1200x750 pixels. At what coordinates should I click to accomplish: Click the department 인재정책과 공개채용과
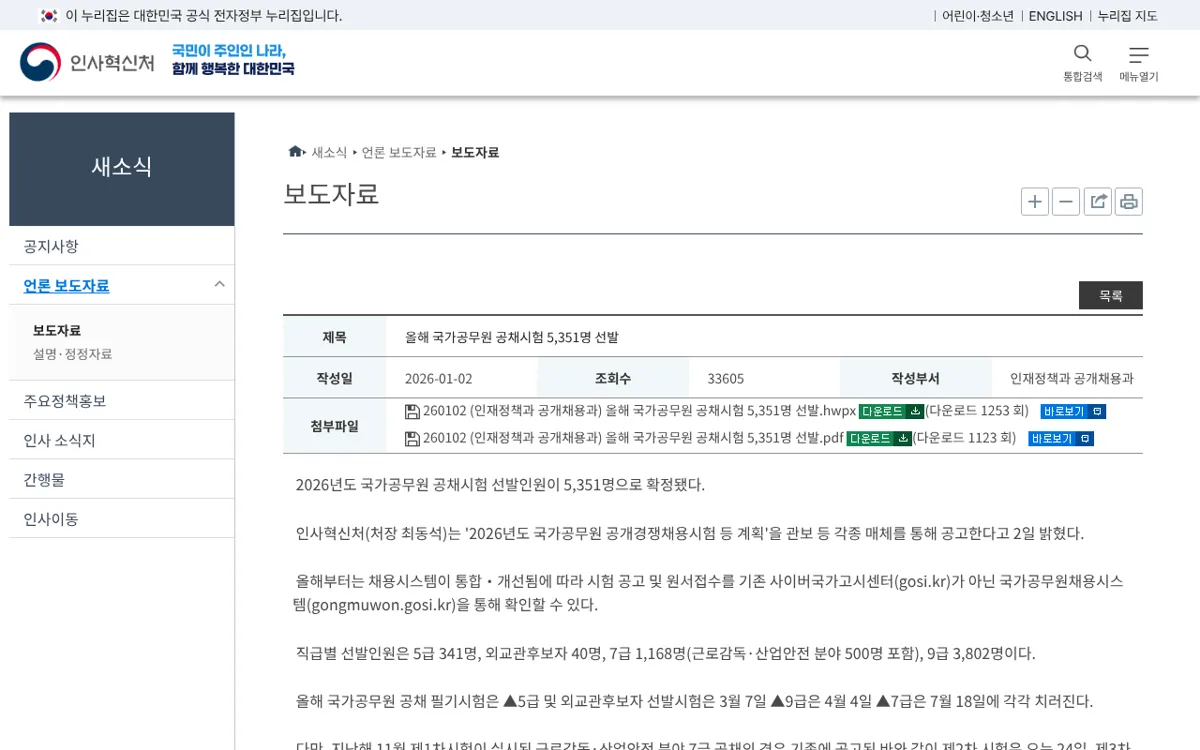(x=1072, y=378)
